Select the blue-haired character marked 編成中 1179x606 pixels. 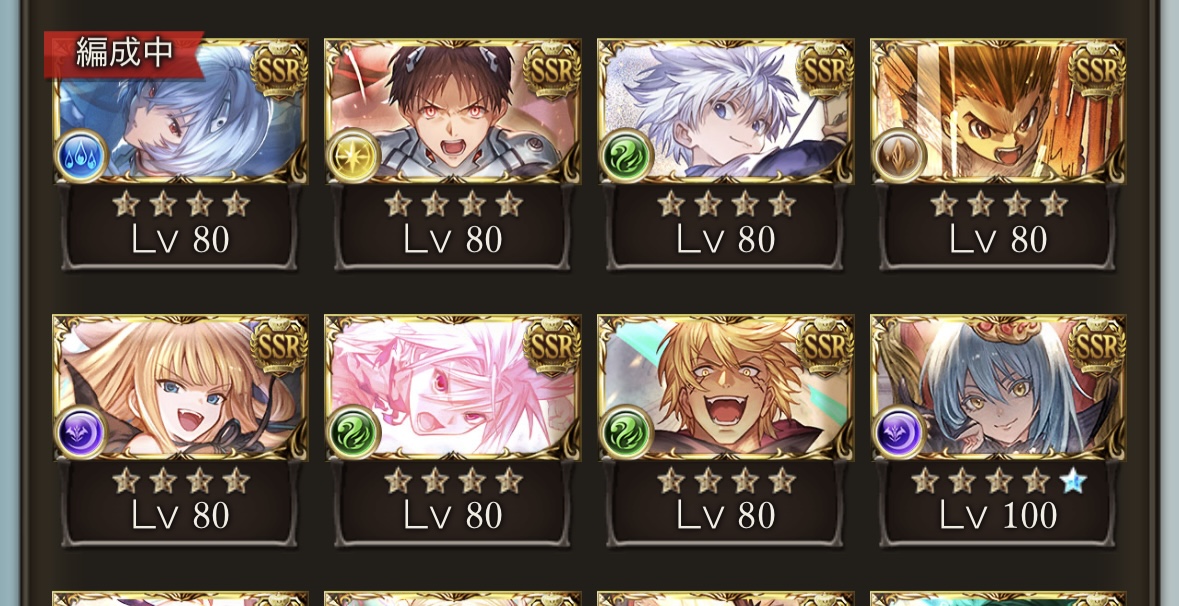(x=180, y=111)
